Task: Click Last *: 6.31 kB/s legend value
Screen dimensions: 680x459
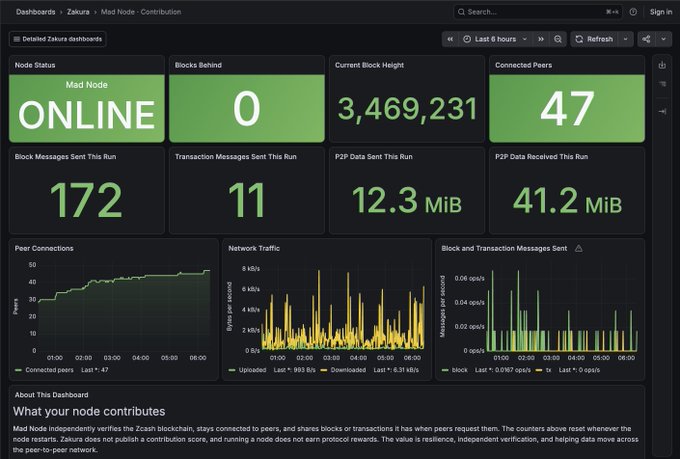Action: click(x=396, y=370)
